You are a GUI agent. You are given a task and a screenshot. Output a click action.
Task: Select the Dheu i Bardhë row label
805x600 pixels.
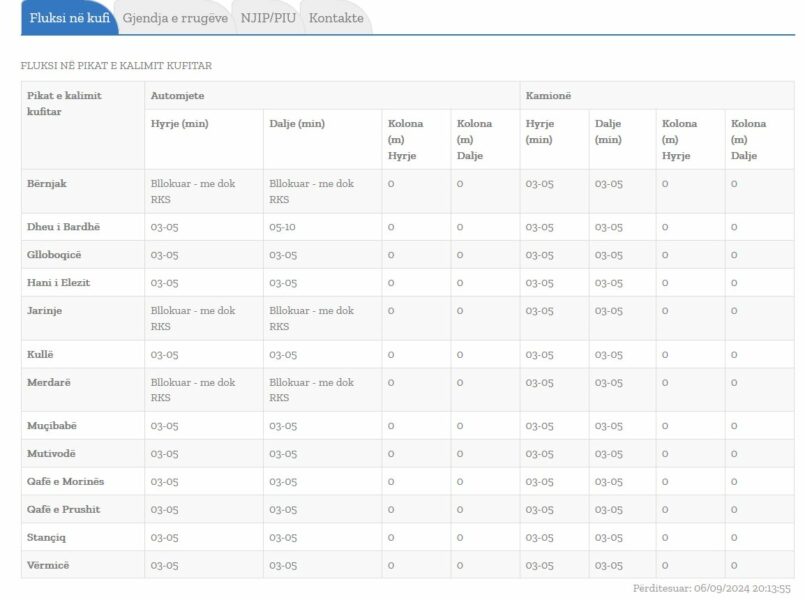click(63, 227)
